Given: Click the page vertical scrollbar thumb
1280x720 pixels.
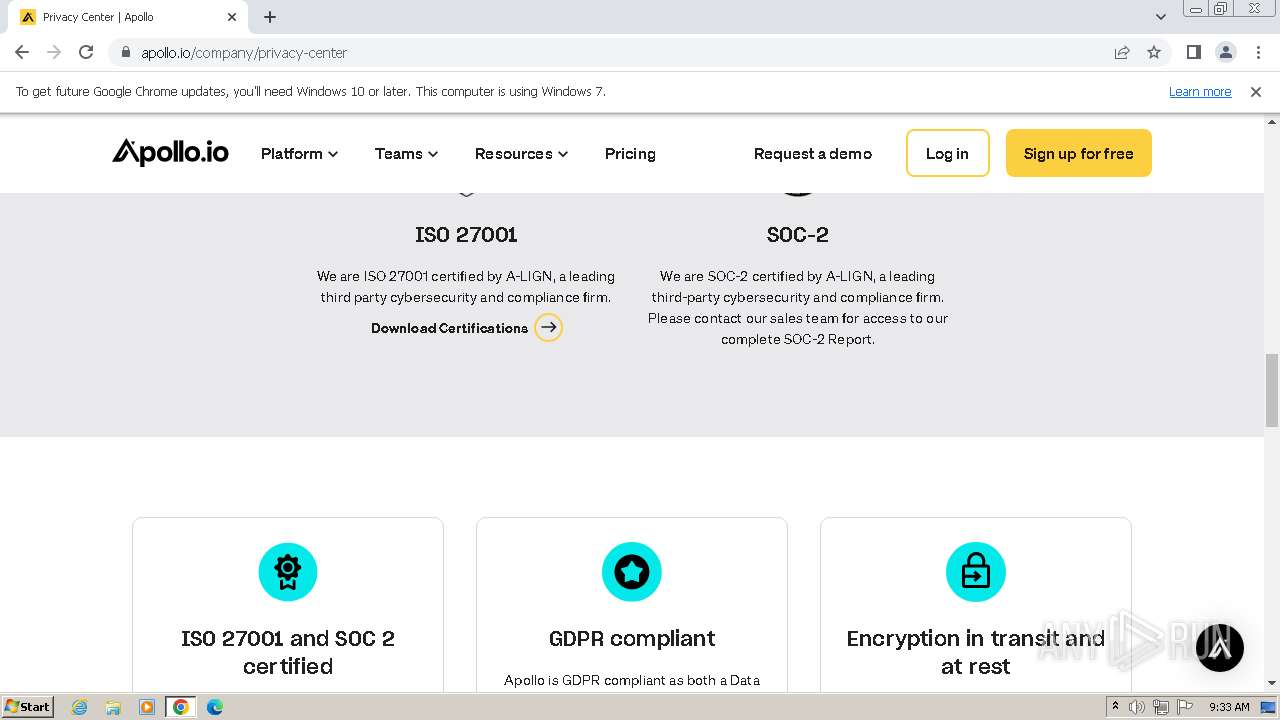Looking at the screenshot, I should click(x=1272, y=390).
